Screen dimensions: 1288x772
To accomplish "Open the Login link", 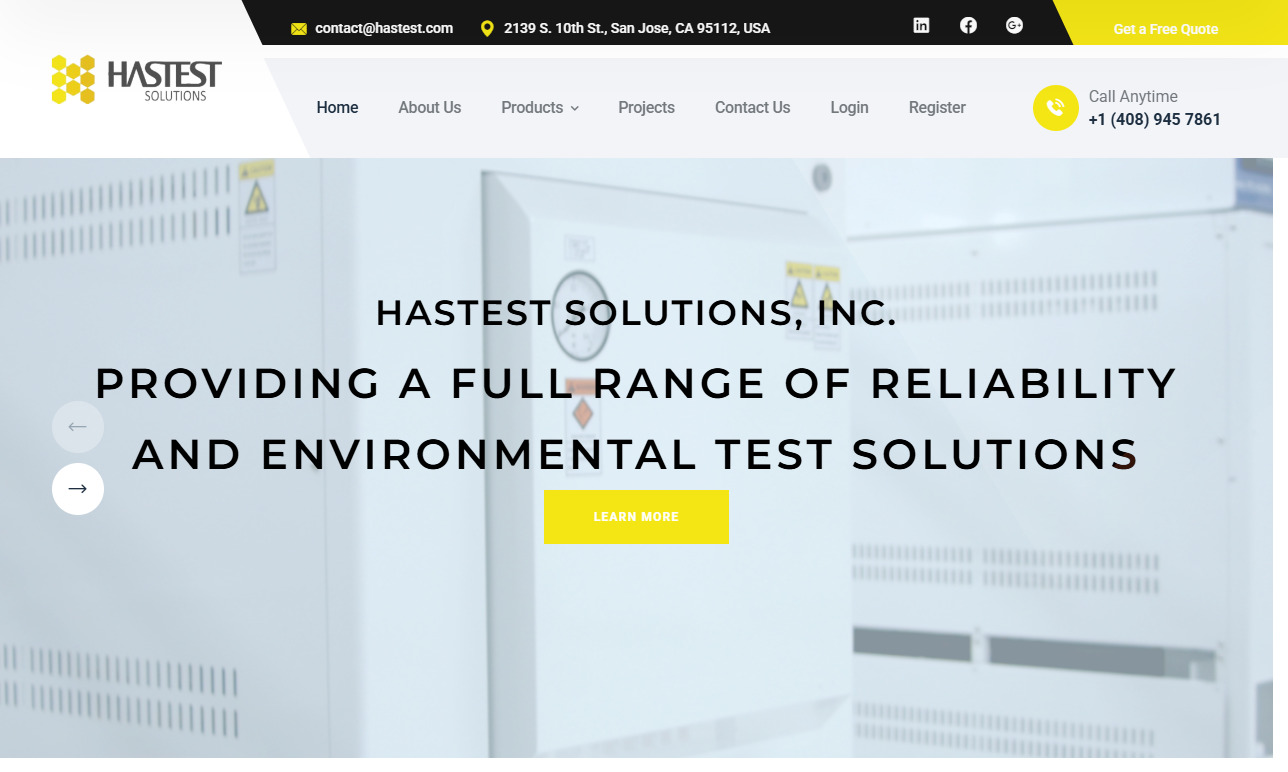I will point(849,107).
